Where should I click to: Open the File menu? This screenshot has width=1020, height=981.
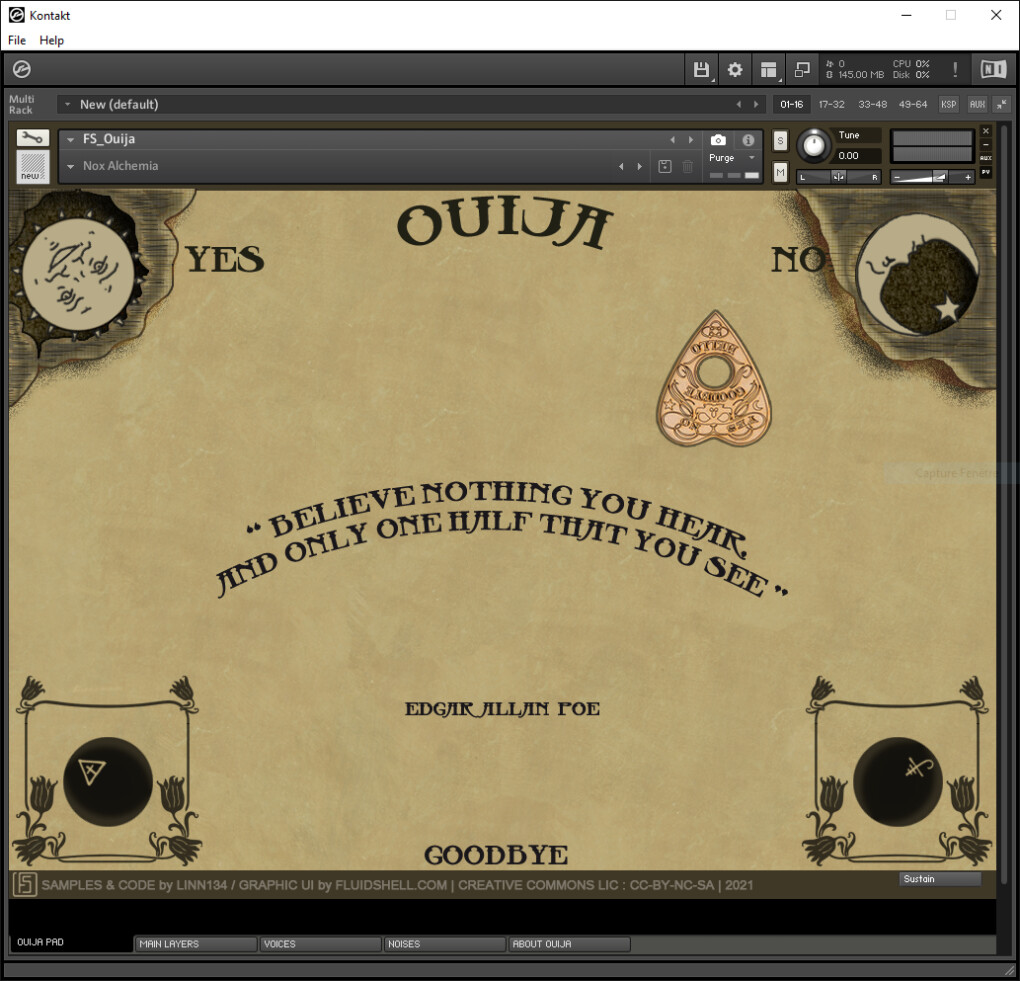(17, 40)
